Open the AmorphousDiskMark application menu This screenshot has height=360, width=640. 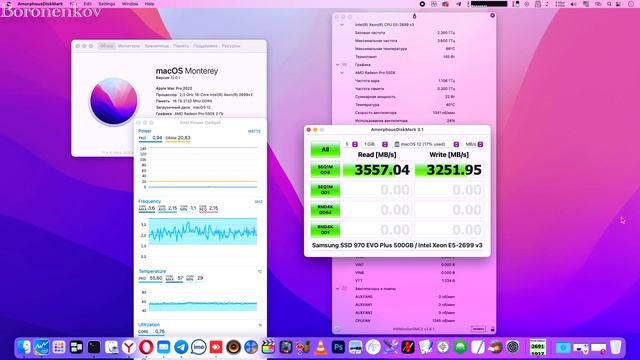40,4
